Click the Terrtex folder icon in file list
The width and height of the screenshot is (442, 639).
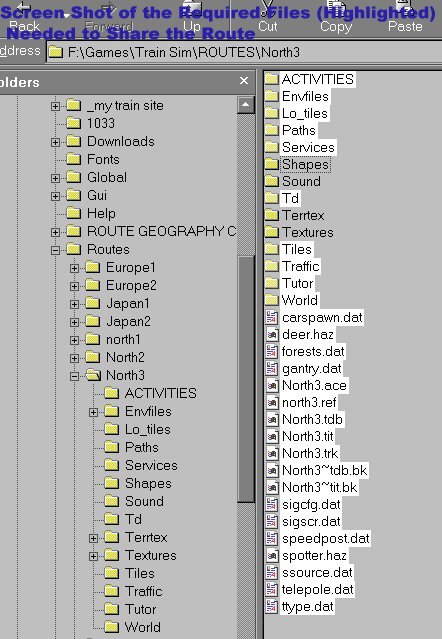coord(271,215)
